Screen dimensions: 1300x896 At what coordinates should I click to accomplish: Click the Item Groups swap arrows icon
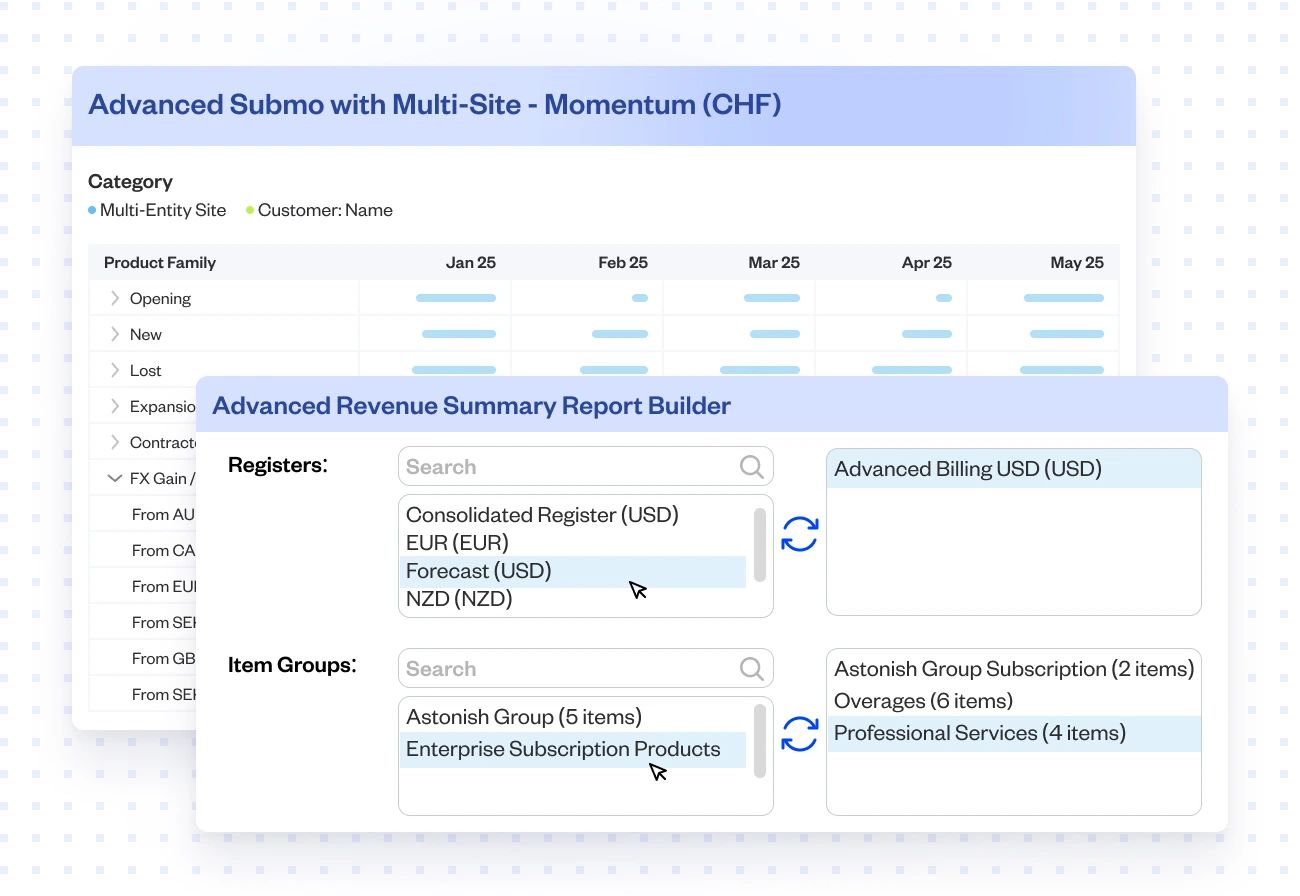pyautogui.click(x=800, y=734)
